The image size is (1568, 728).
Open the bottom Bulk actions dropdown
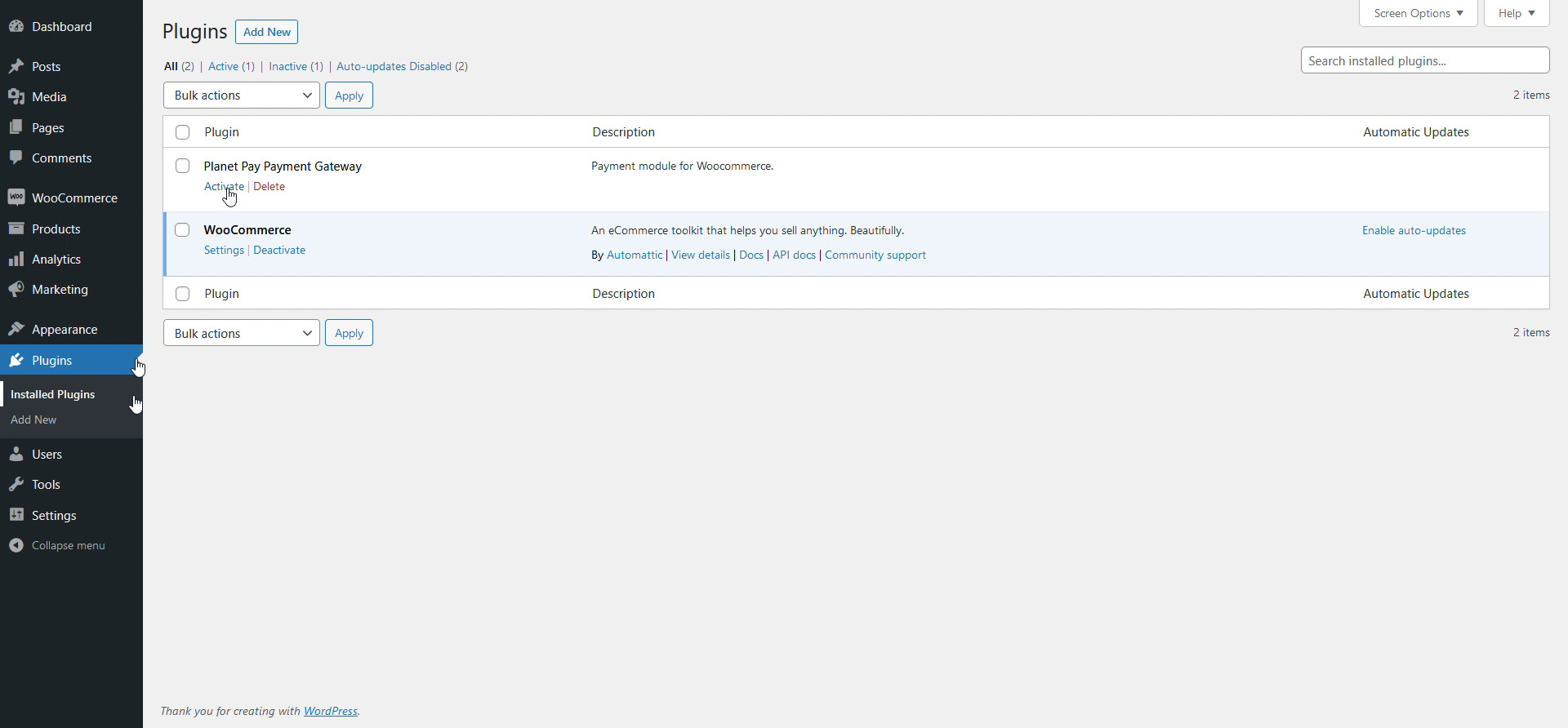(x=242, y=333)
